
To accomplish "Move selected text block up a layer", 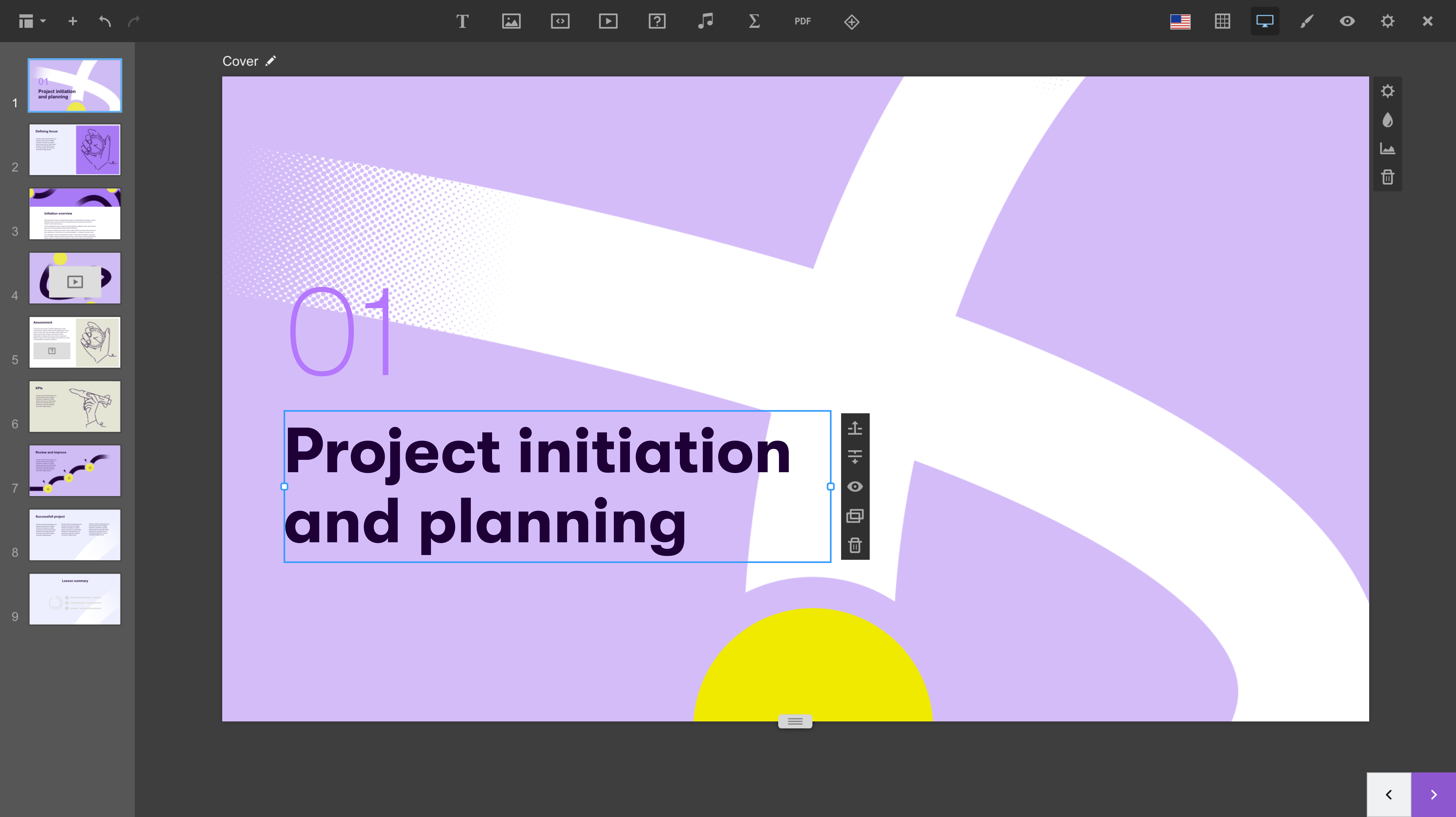I will [855, 428].
